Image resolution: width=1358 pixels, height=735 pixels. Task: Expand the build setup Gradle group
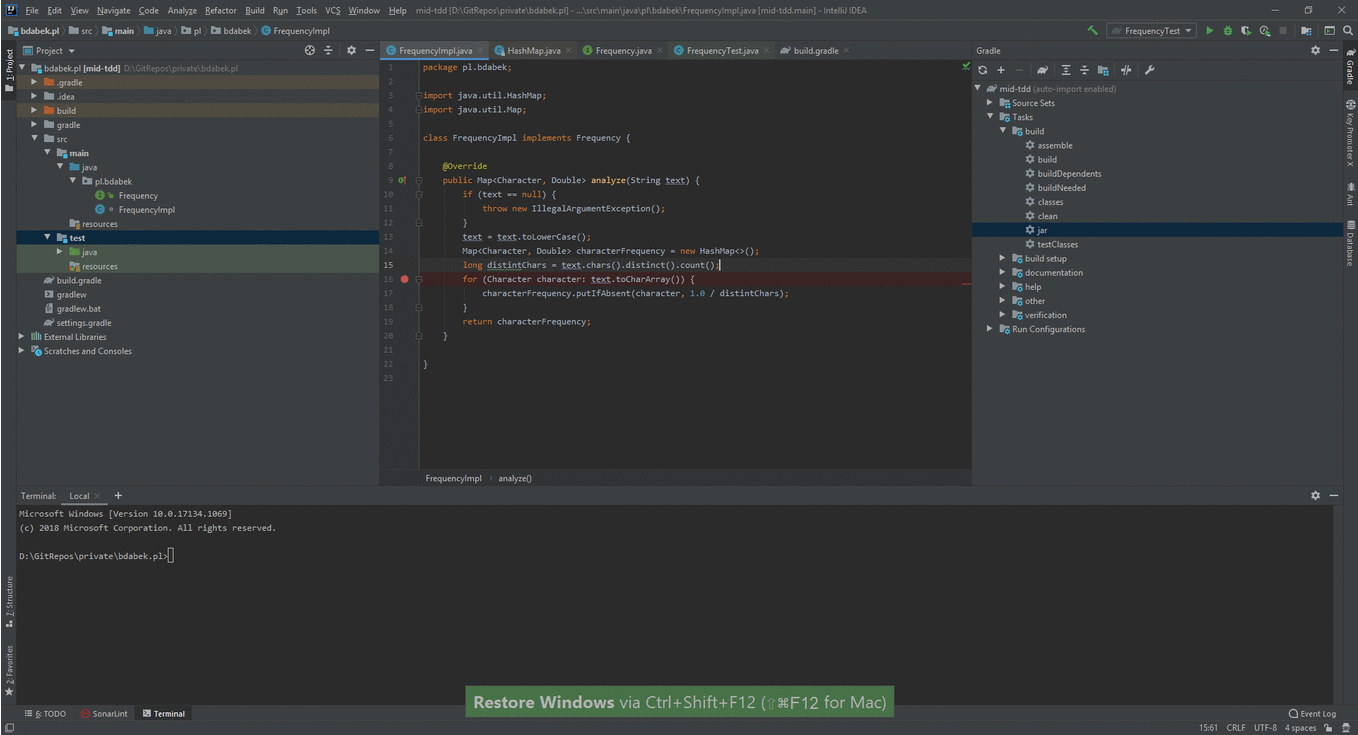[1003, 258]
